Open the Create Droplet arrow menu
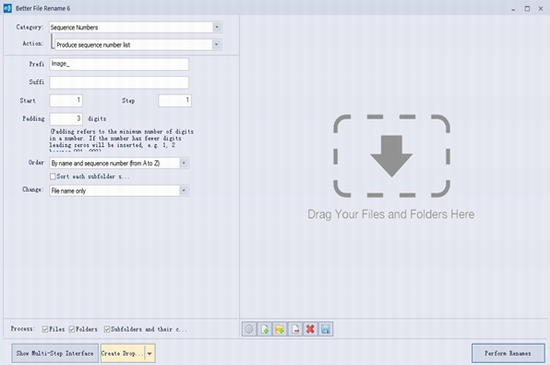The height and width of the screenshot is (365, 550). [150, 353]
